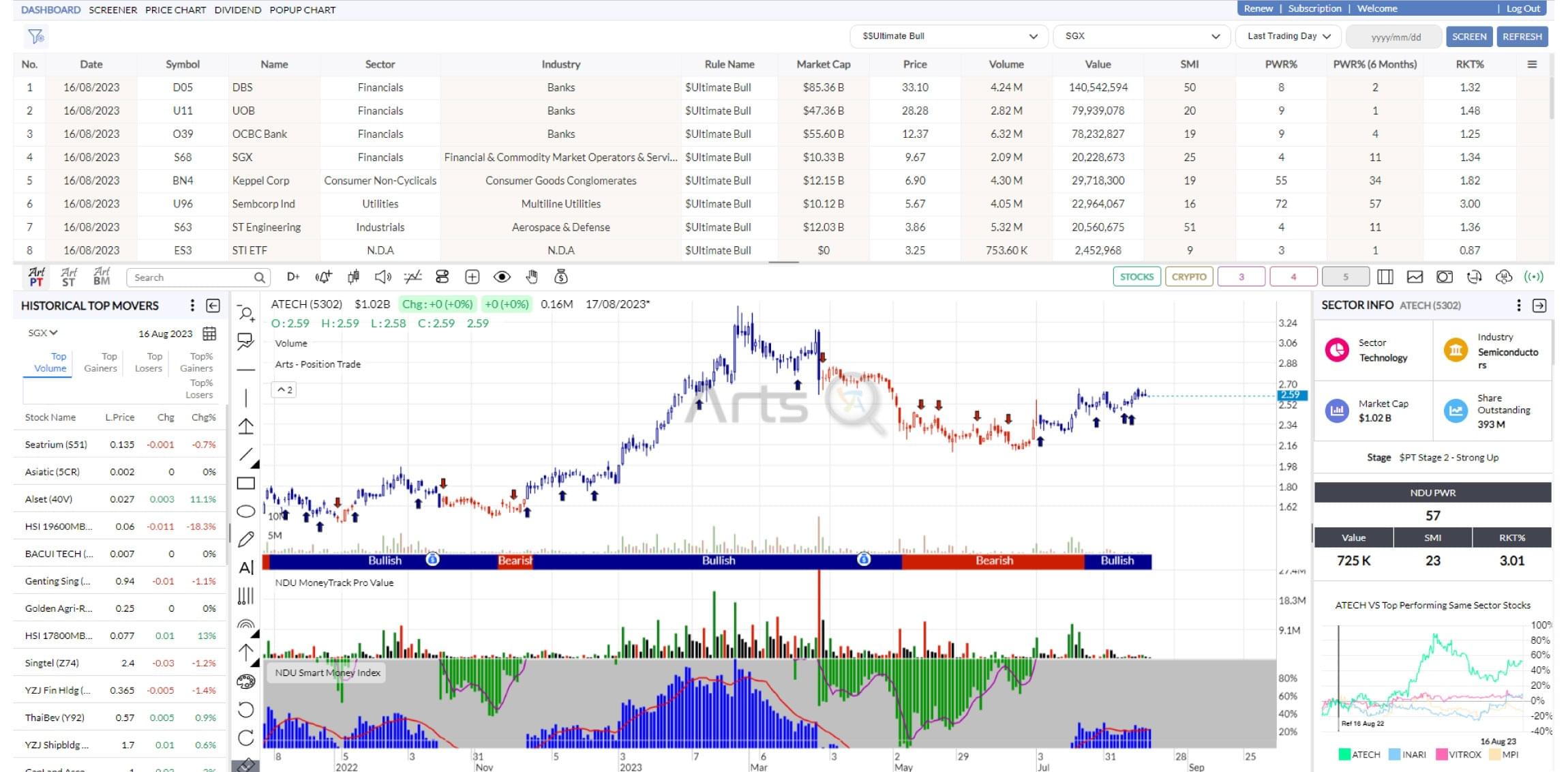Open the POPUP CHART menu item

302,10
